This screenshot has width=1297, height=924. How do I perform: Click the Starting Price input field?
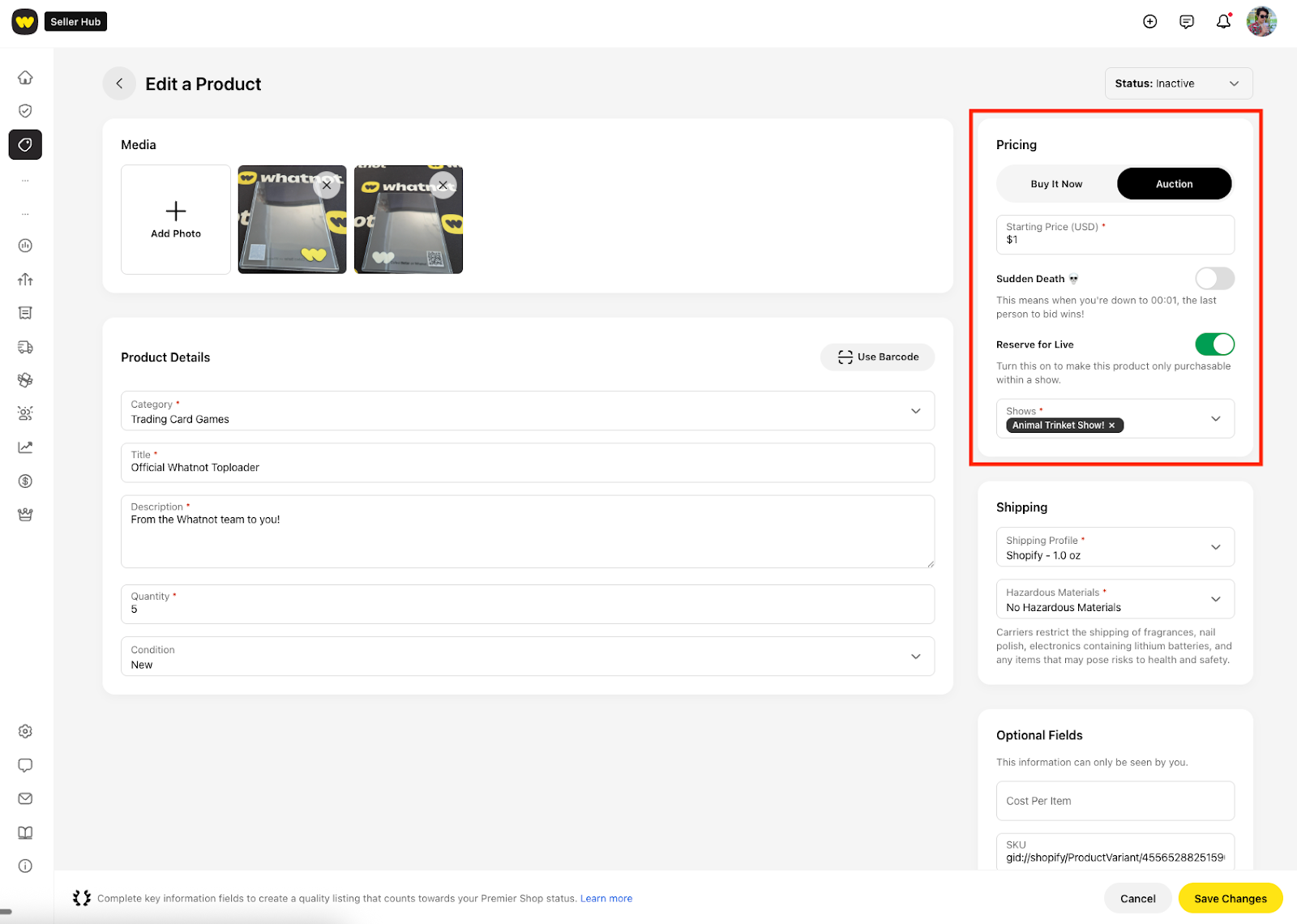pyautogui.click(x=1115, y=234)
